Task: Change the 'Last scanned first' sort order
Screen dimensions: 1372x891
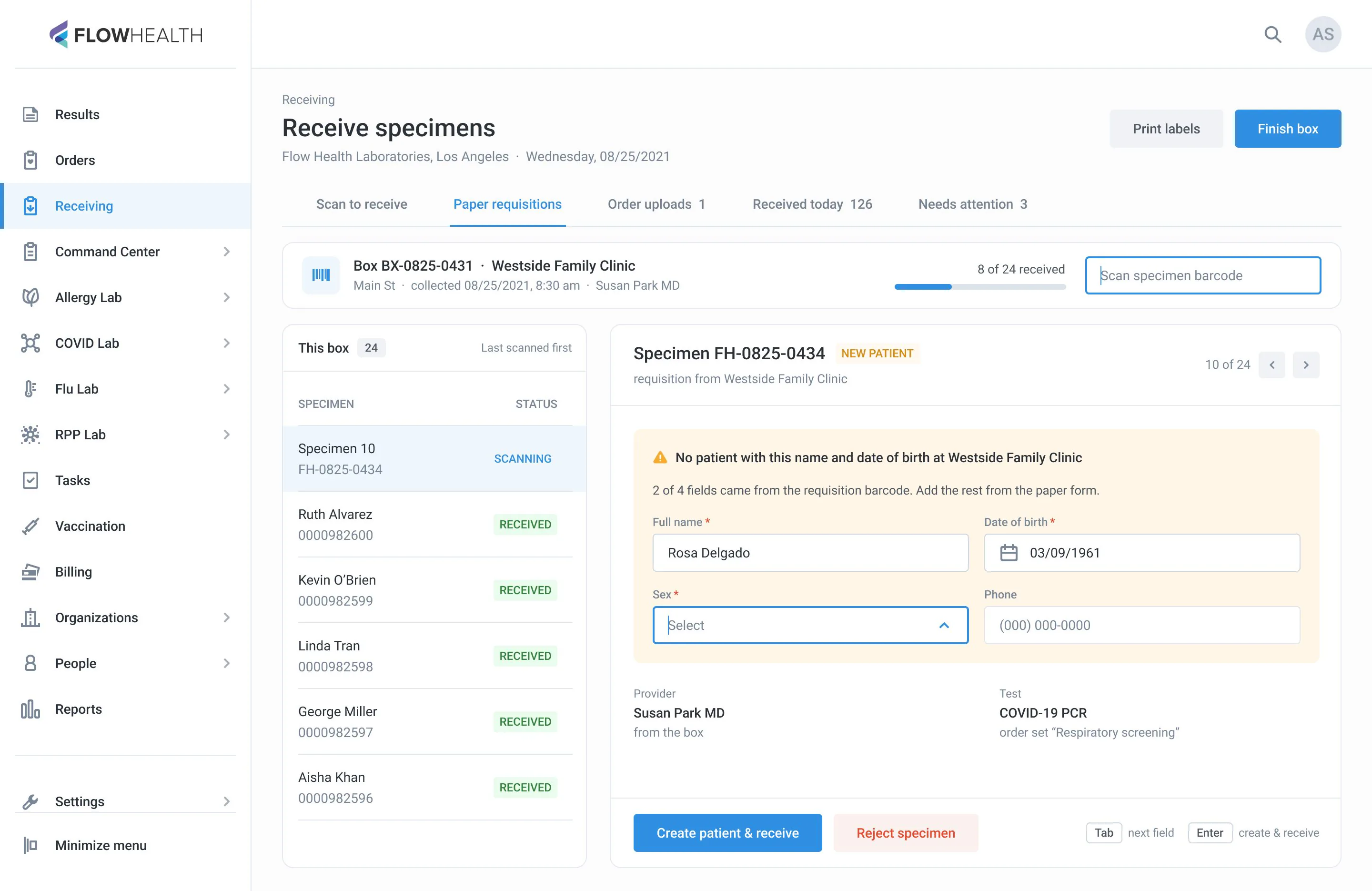Action: (526, 348)
